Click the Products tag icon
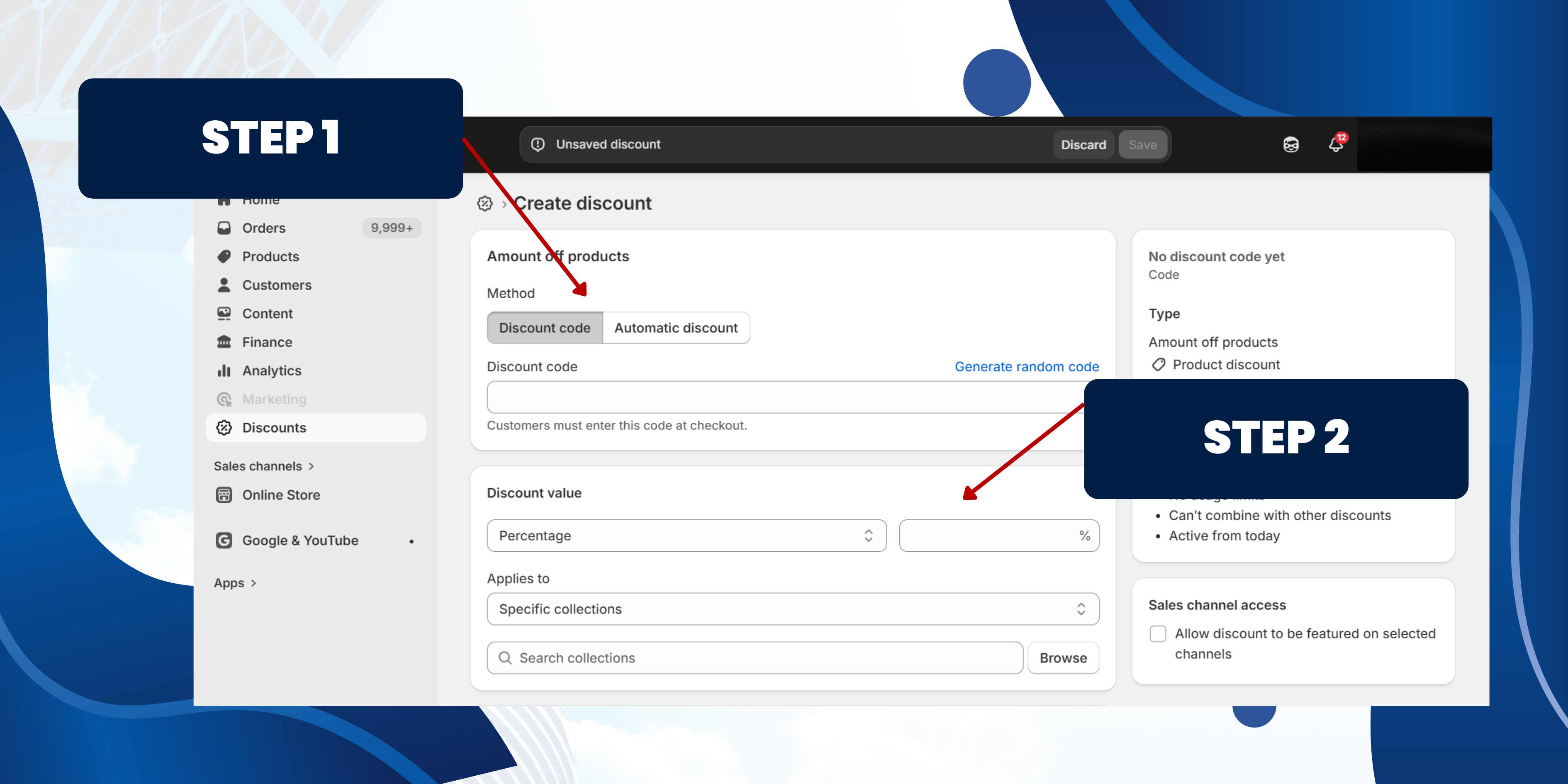The image size is (1568, 784). point(224,256)
